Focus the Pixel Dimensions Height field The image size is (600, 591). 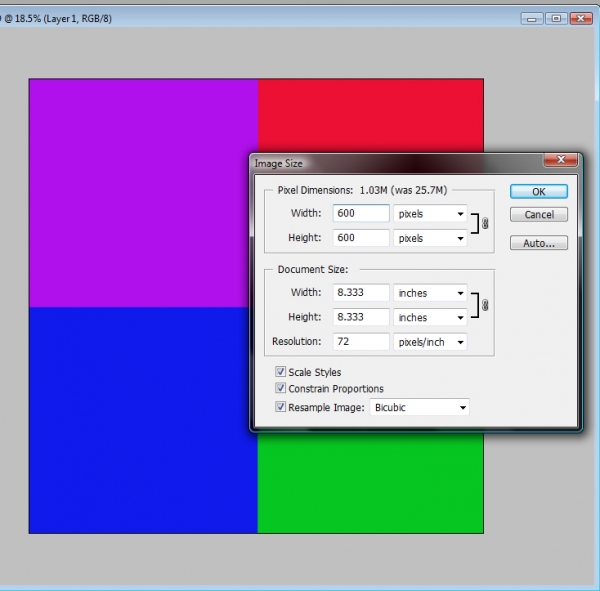(x=361, y=238)
